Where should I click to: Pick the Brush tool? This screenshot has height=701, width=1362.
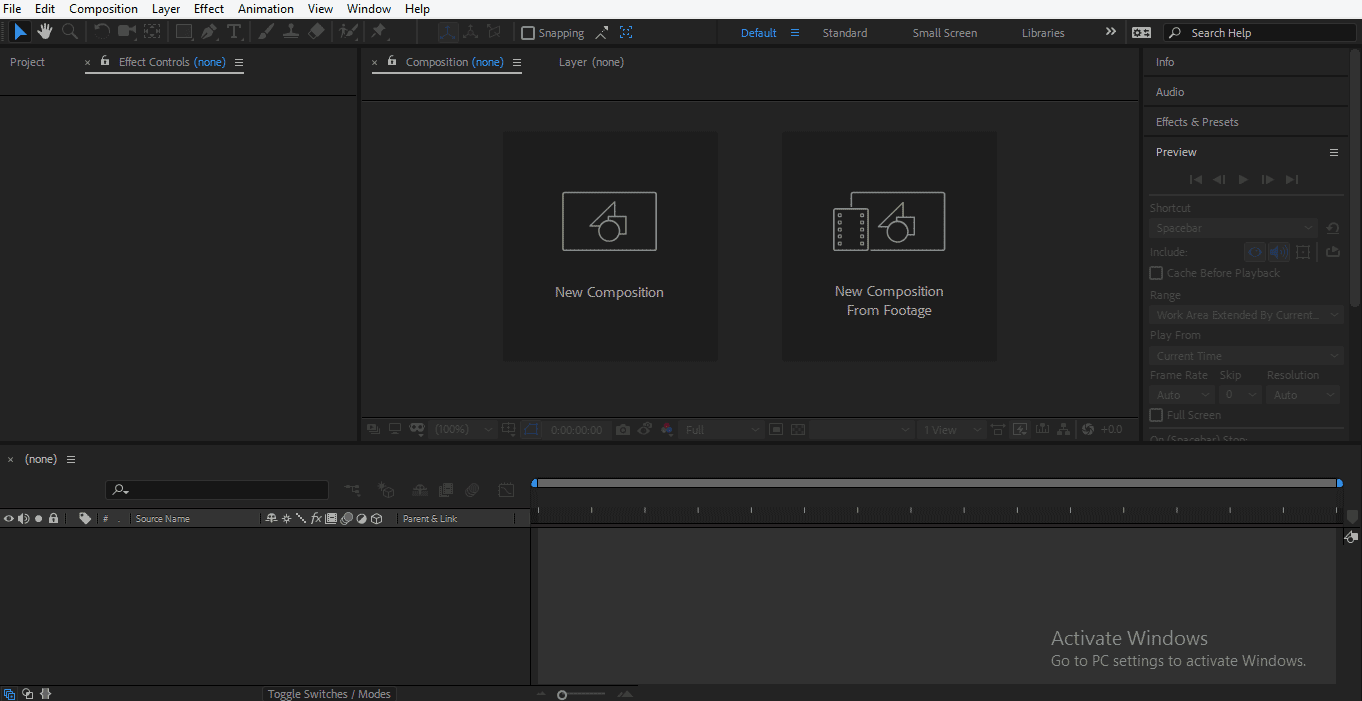265,32
